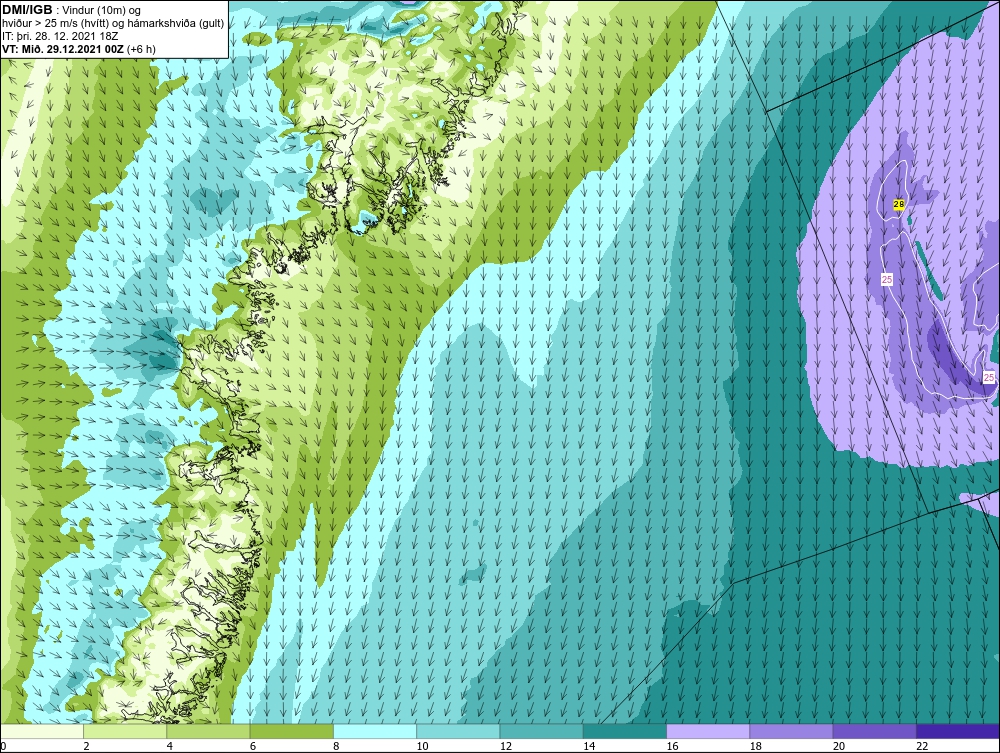Click the 25 contour label below the 28 marker

(x=886, y=279)
